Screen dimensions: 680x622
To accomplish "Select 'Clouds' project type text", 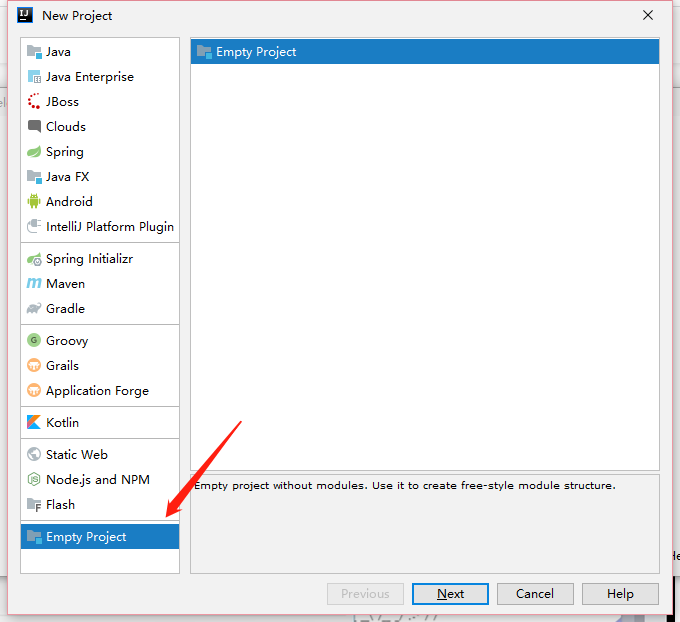I will pyautogui.click(x=66, y=127).
